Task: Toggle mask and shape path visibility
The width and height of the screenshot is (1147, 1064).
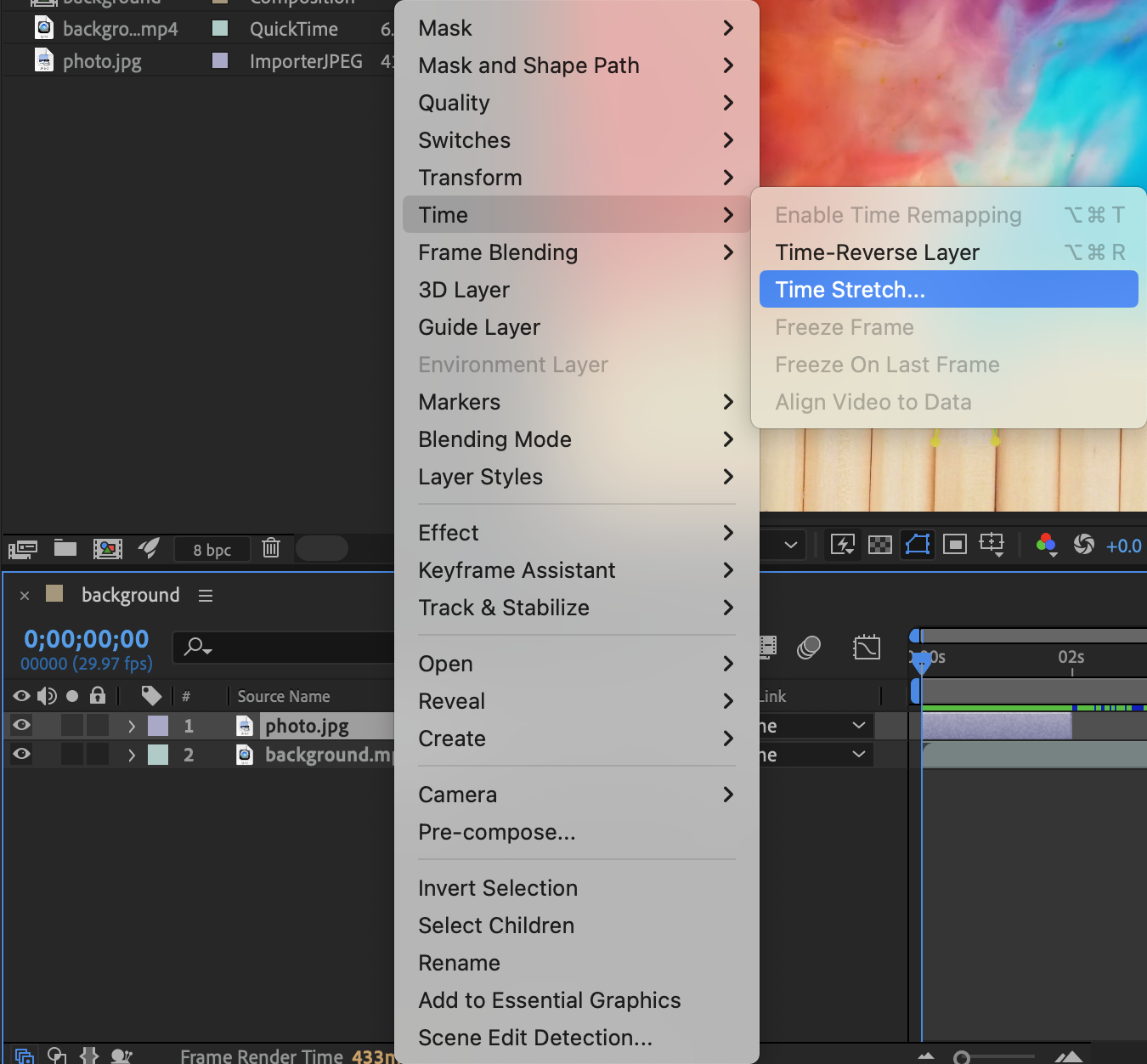Action: click(918, 545)
